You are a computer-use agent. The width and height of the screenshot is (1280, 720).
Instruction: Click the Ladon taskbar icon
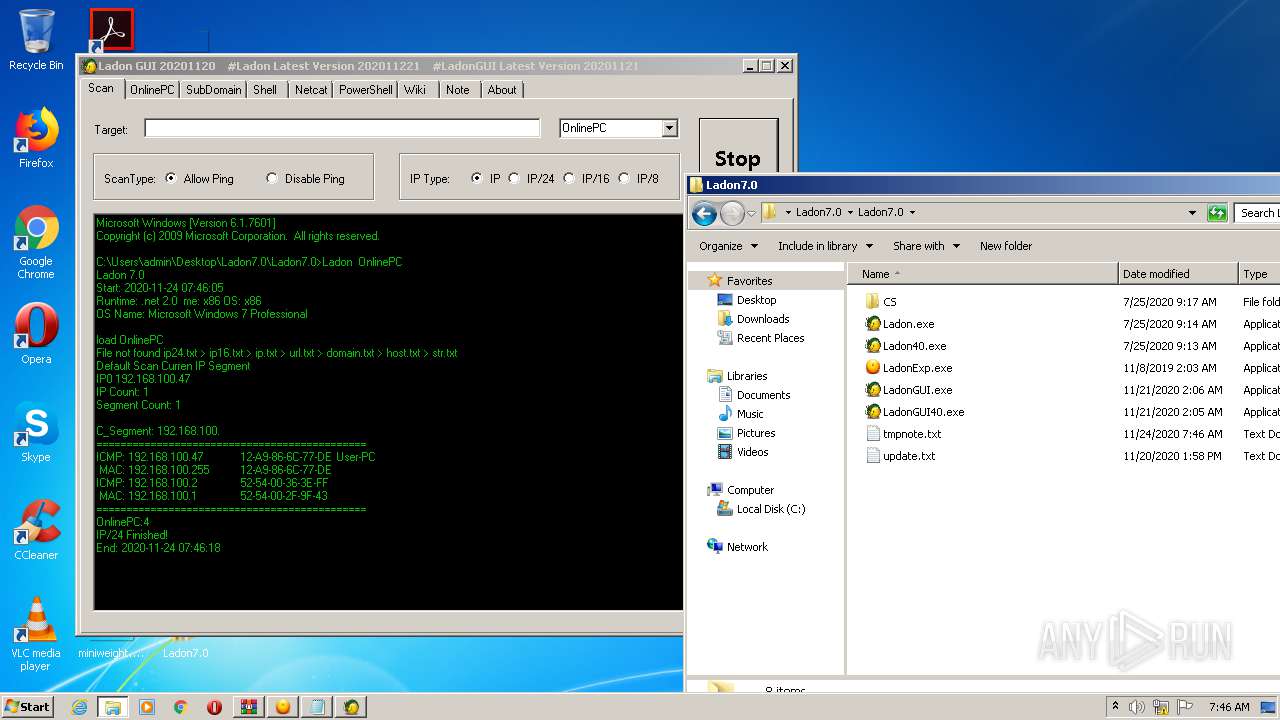pos(351,707)
